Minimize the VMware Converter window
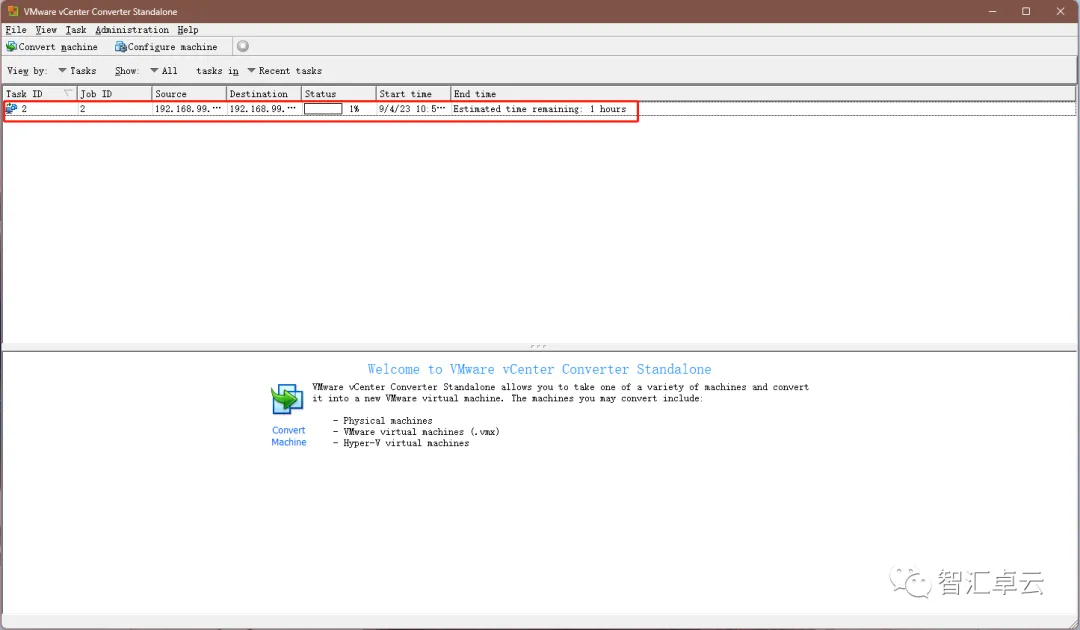Viewport: 1080px width, 630px height. pyautogui.click(x=993, y=11)
